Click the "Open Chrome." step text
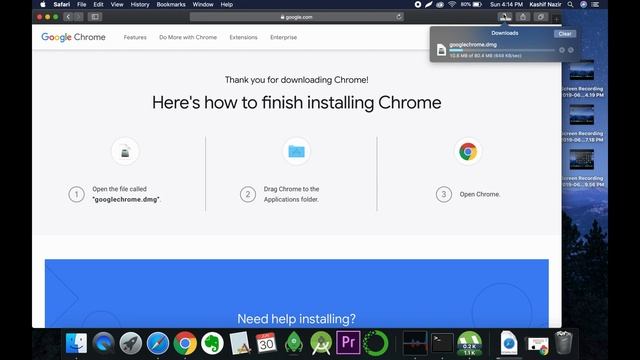Viewport: 640px width, 360px height. pos(480,194)
